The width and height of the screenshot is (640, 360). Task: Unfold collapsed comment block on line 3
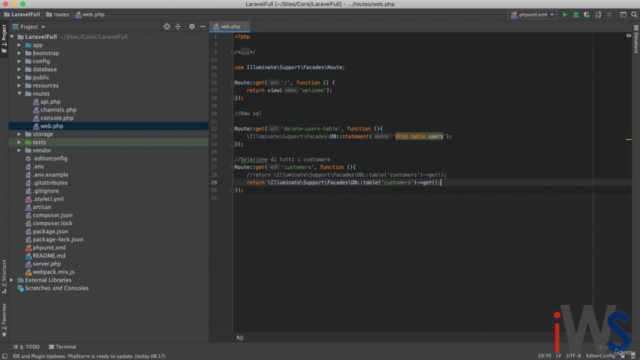(x=245, y=52)
